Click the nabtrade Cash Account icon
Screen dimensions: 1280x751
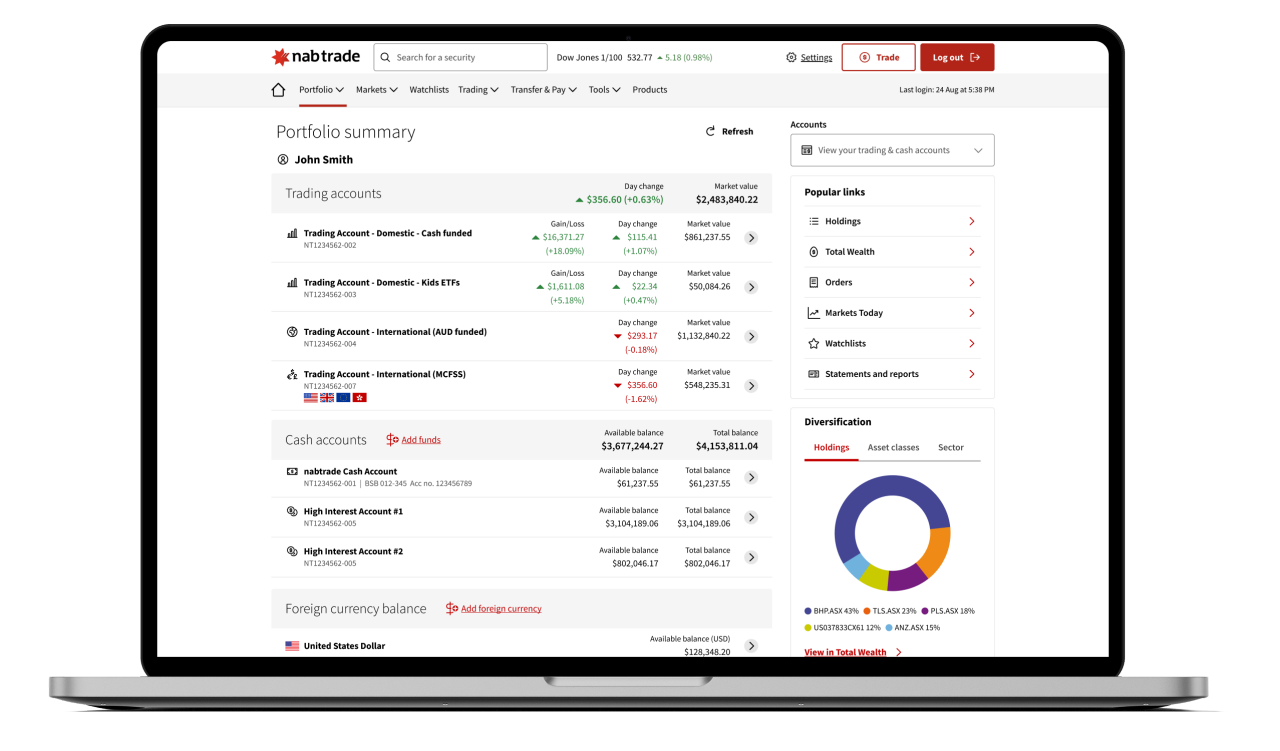[292, 471]
